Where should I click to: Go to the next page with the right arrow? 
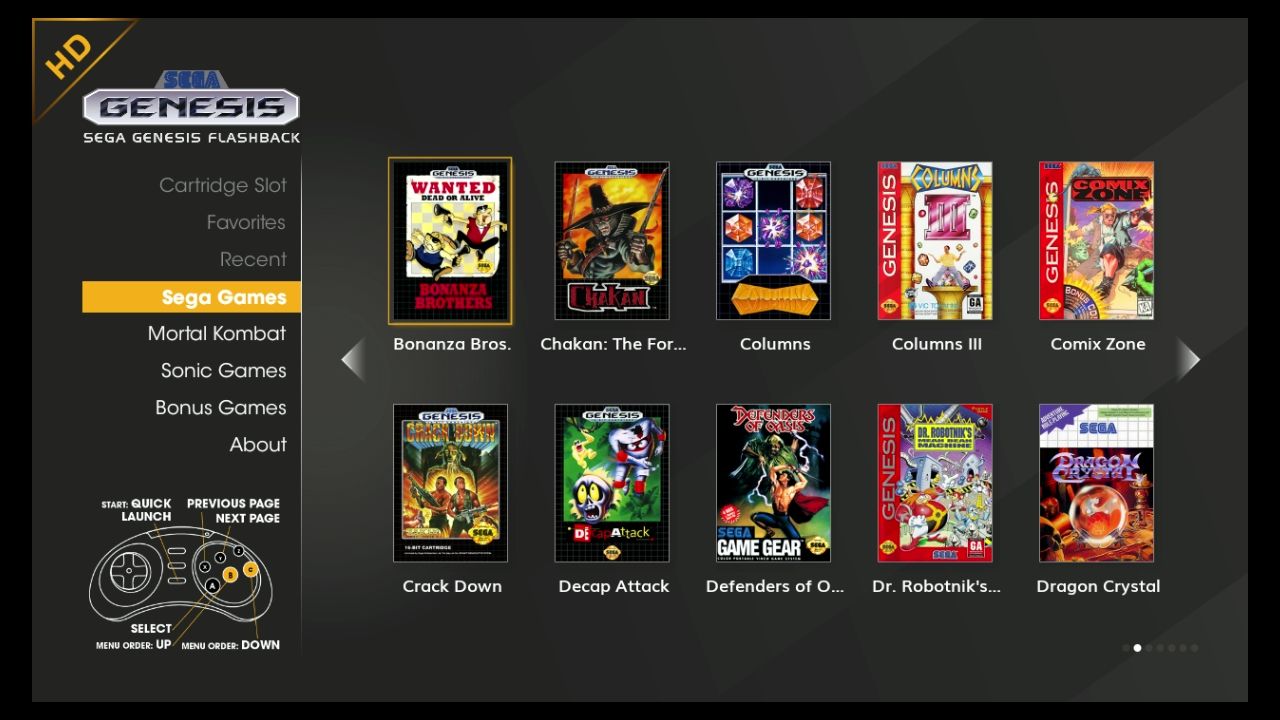pyautogui.click(x=1188, y=360)
